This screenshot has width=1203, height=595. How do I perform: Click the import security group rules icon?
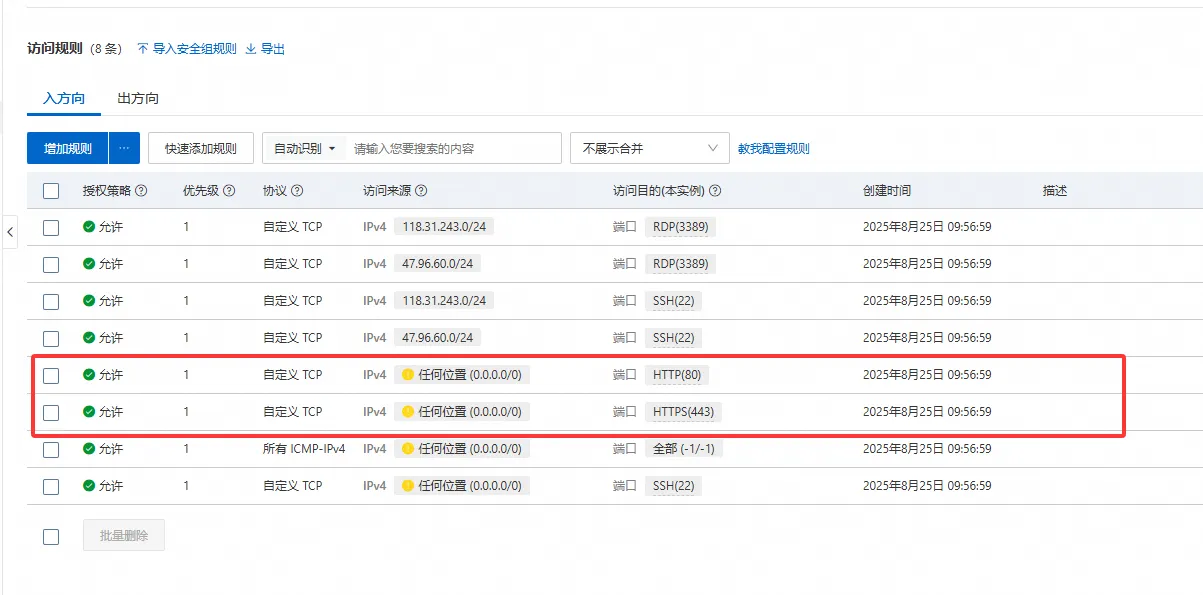(142, 49)
